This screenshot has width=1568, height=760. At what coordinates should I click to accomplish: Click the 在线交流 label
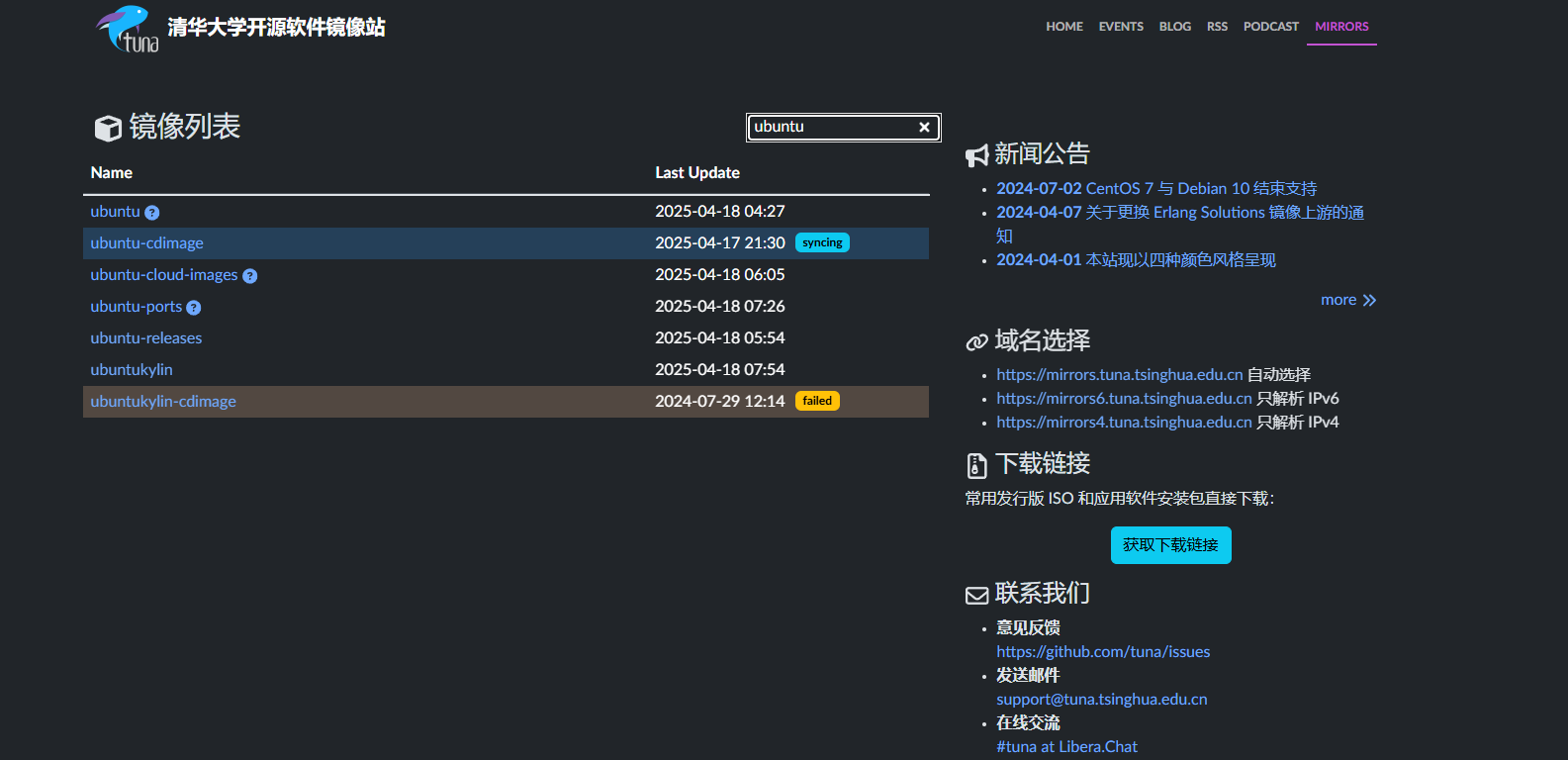pyautogui.click(x=1028, y=723)
